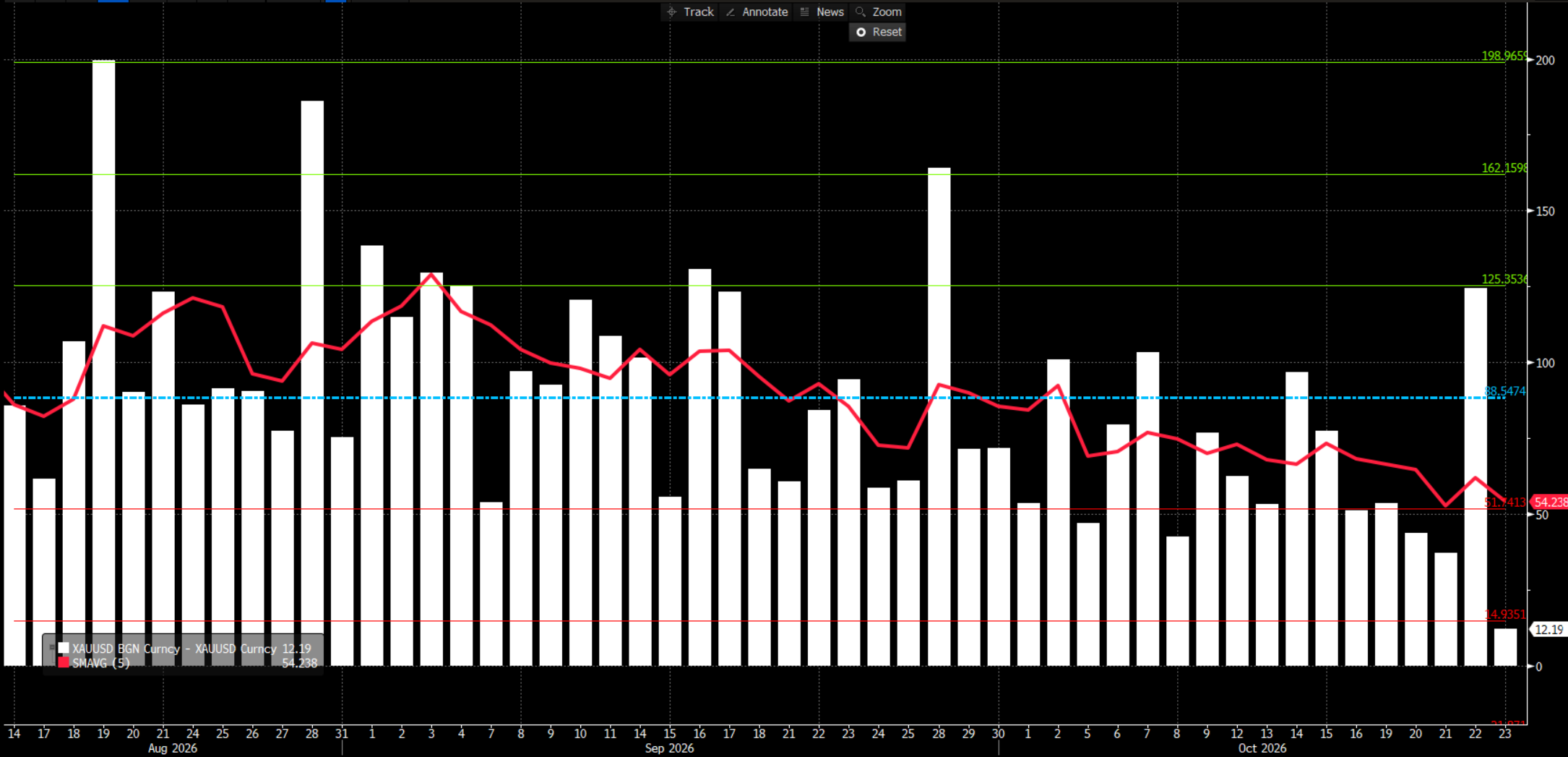The height and width of the screenshot is (757, 1568).
Task: Show News overlay on chart
Action: tap(822, 12)
